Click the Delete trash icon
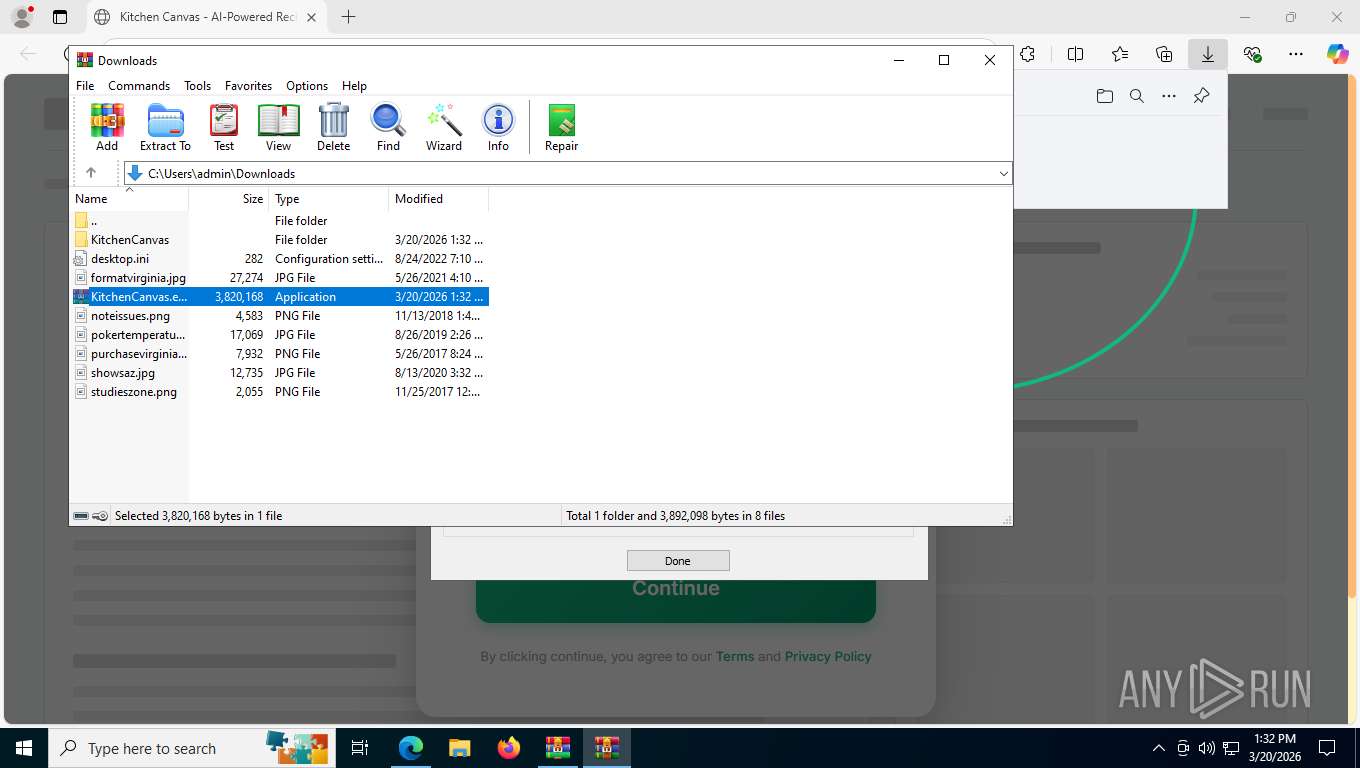1360x768 pixels. tap(333, 127)
